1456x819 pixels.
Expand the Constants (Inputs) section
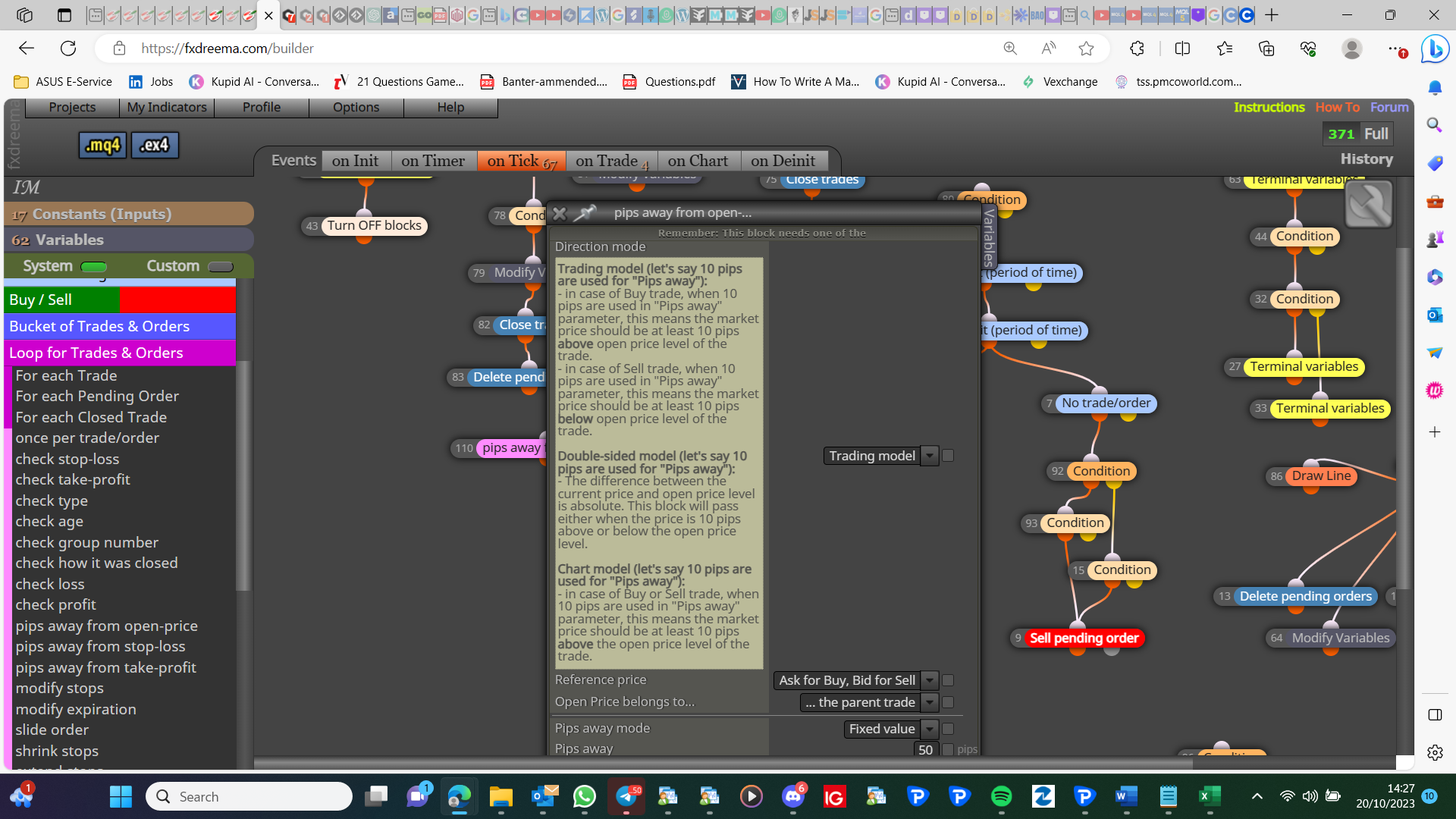129,214
